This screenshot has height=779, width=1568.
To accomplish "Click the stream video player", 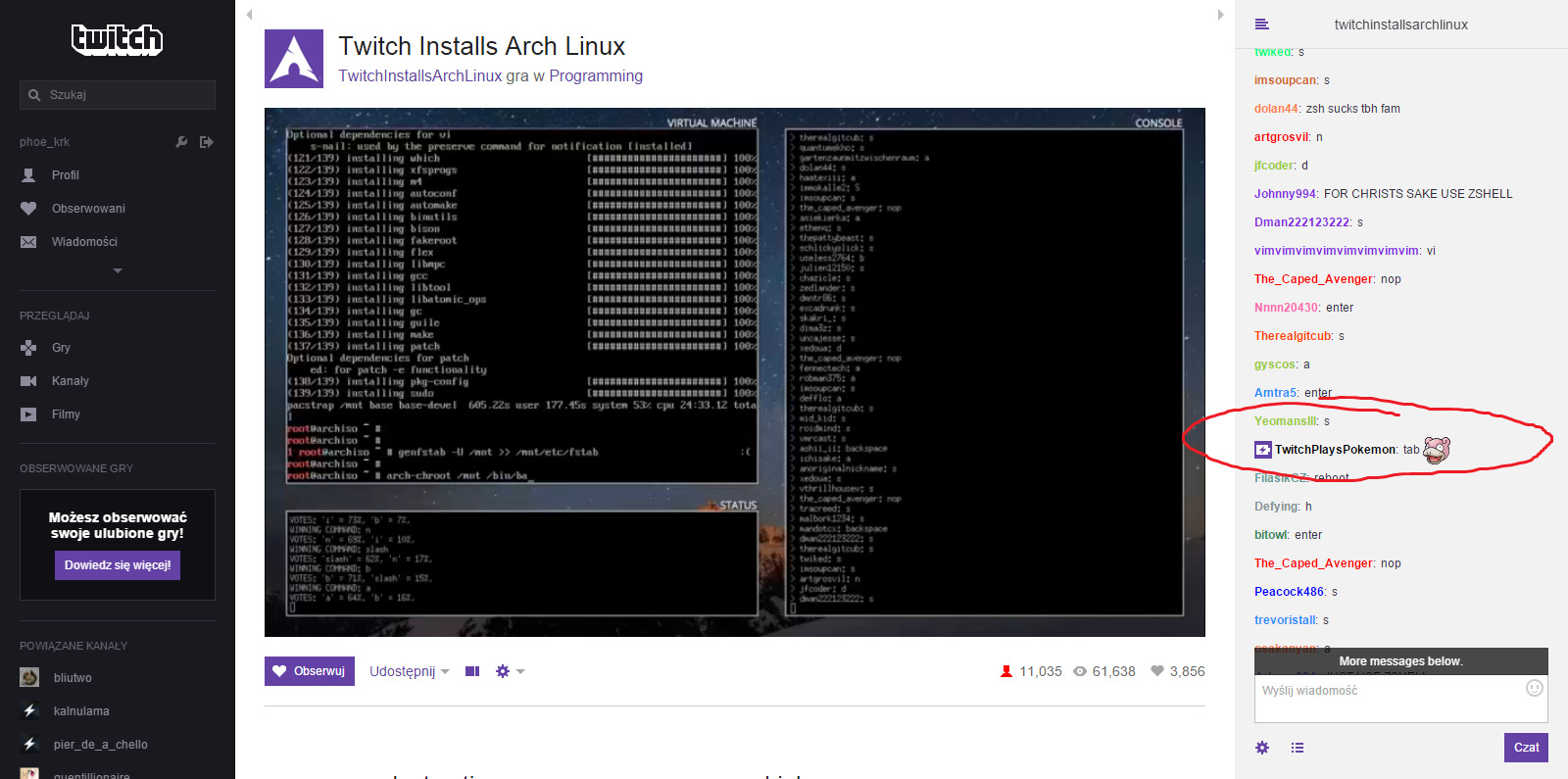I will click(x=735, y=372).
